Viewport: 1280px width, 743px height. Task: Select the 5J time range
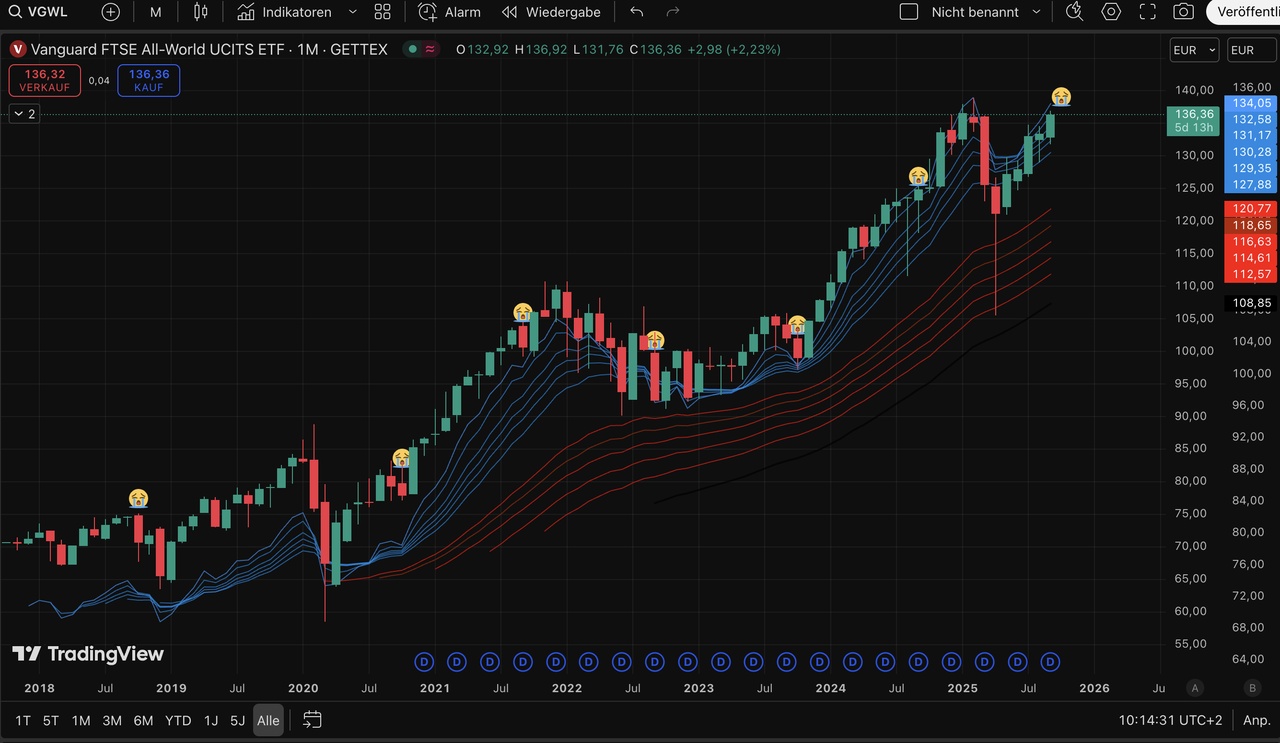tap(237, 720)
